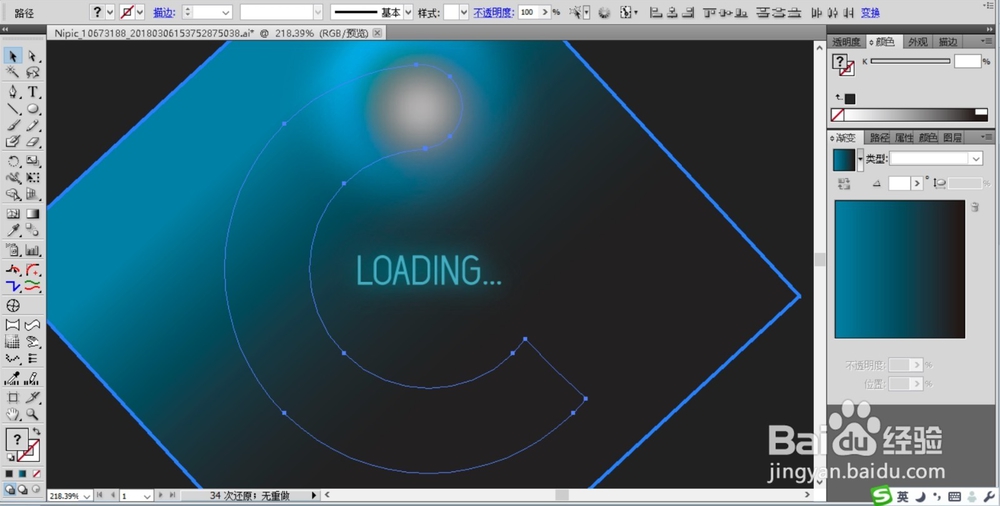Select the Line Segment tool
This screenshot has width=1000, height=506.
(x=13, y=109)
